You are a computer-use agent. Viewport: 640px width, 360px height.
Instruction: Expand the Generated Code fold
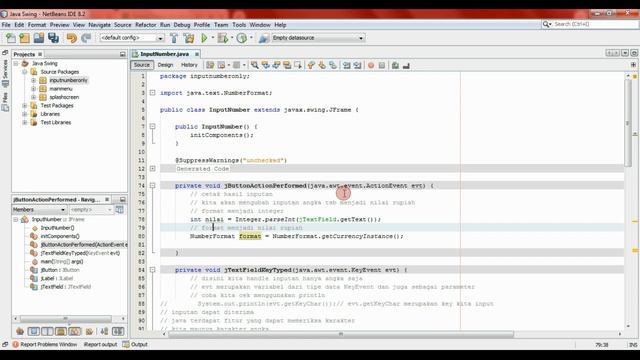[152, 169]
